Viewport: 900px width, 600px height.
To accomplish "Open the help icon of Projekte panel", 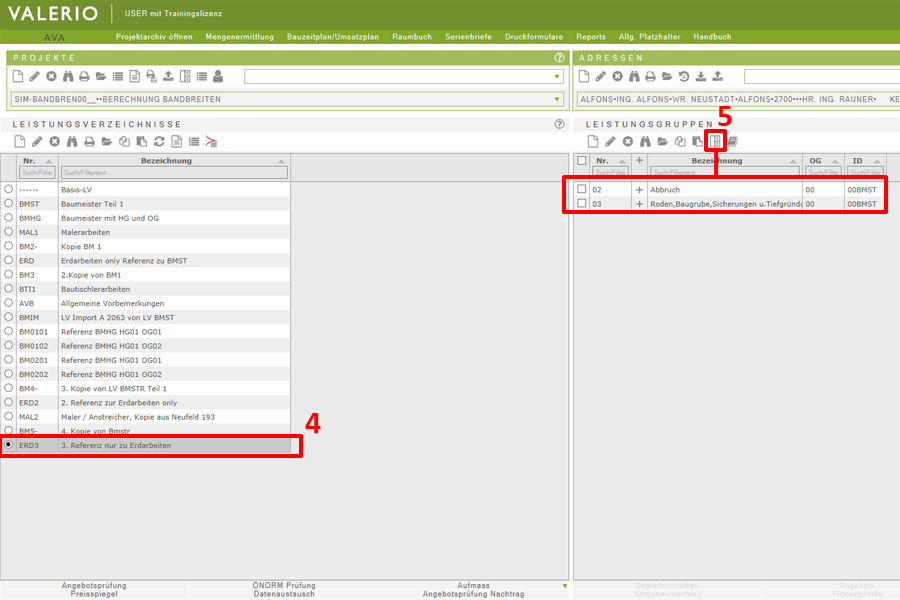I will (x=559, y=58).
